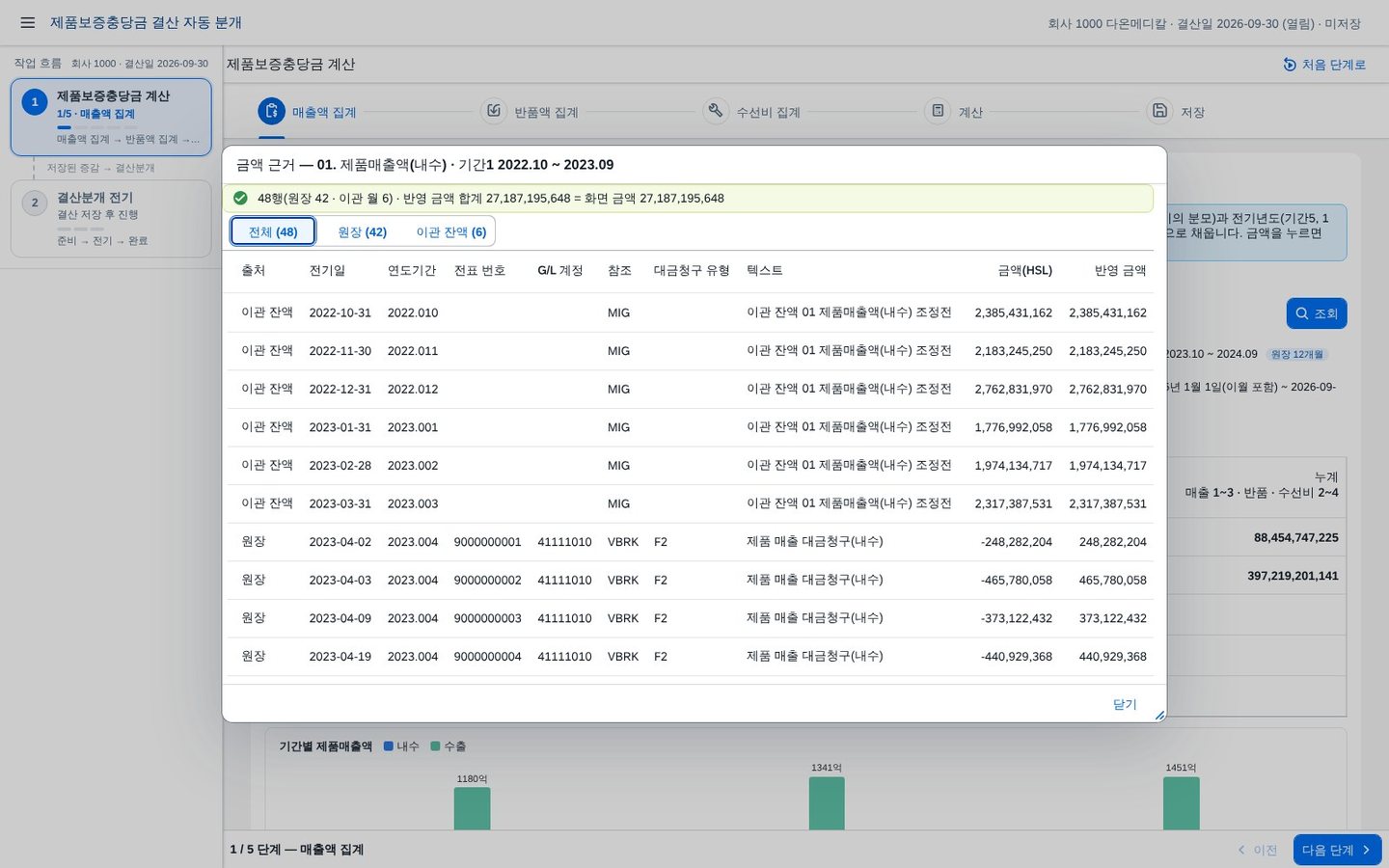
Task: Click amount 465,780,058 in 반영 금액
Action: coord(1113,580)
